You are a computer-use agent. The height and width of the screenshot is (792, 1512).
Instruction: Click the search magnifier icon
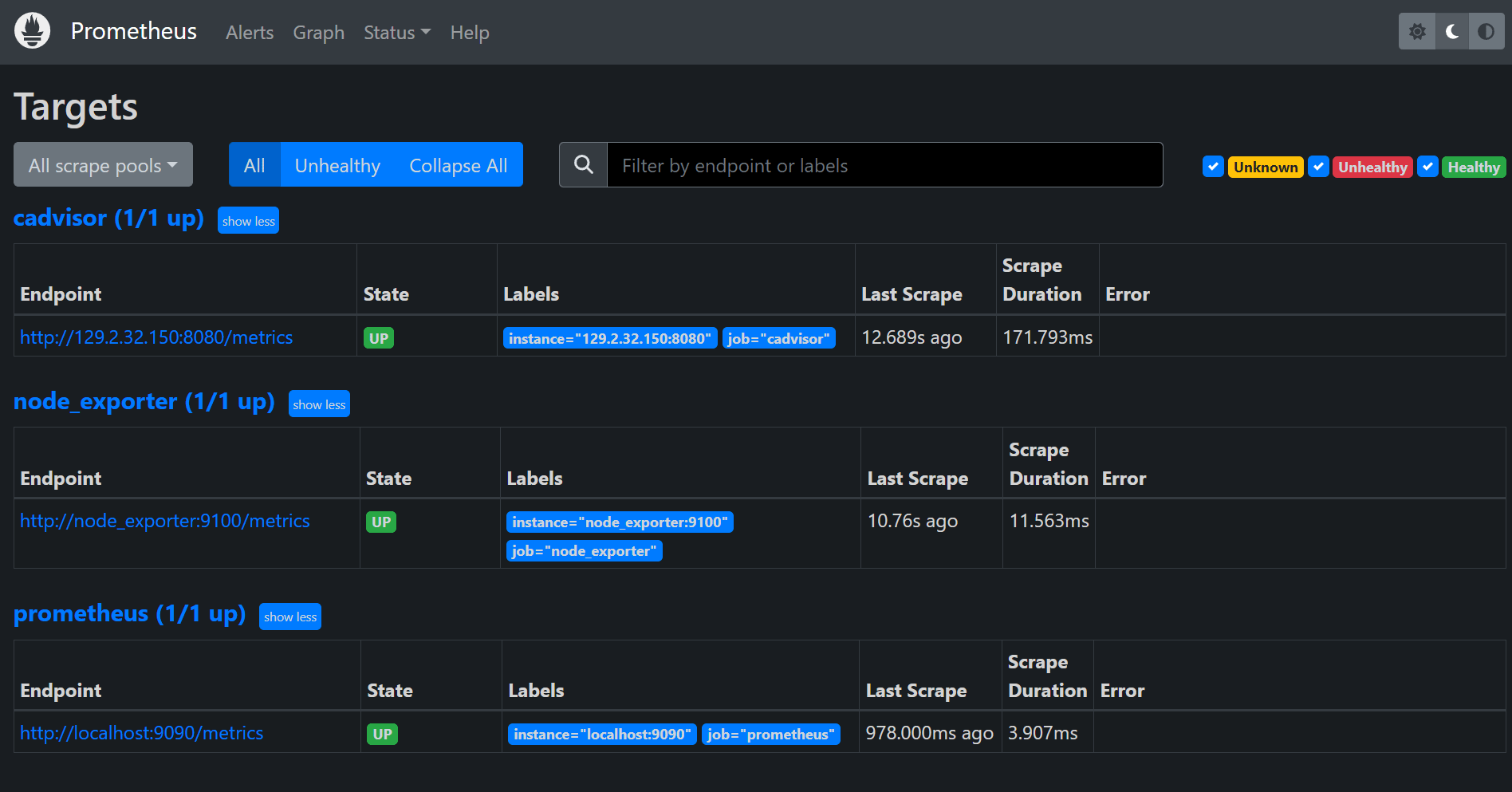click(x=584, y=165)
